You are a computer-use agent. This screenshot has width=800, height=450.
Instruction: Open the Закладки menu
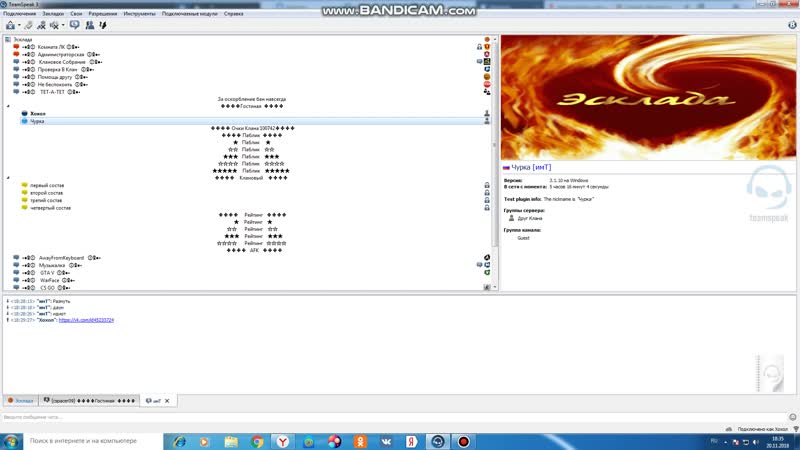pyautogui.click(x=53, y=14)
